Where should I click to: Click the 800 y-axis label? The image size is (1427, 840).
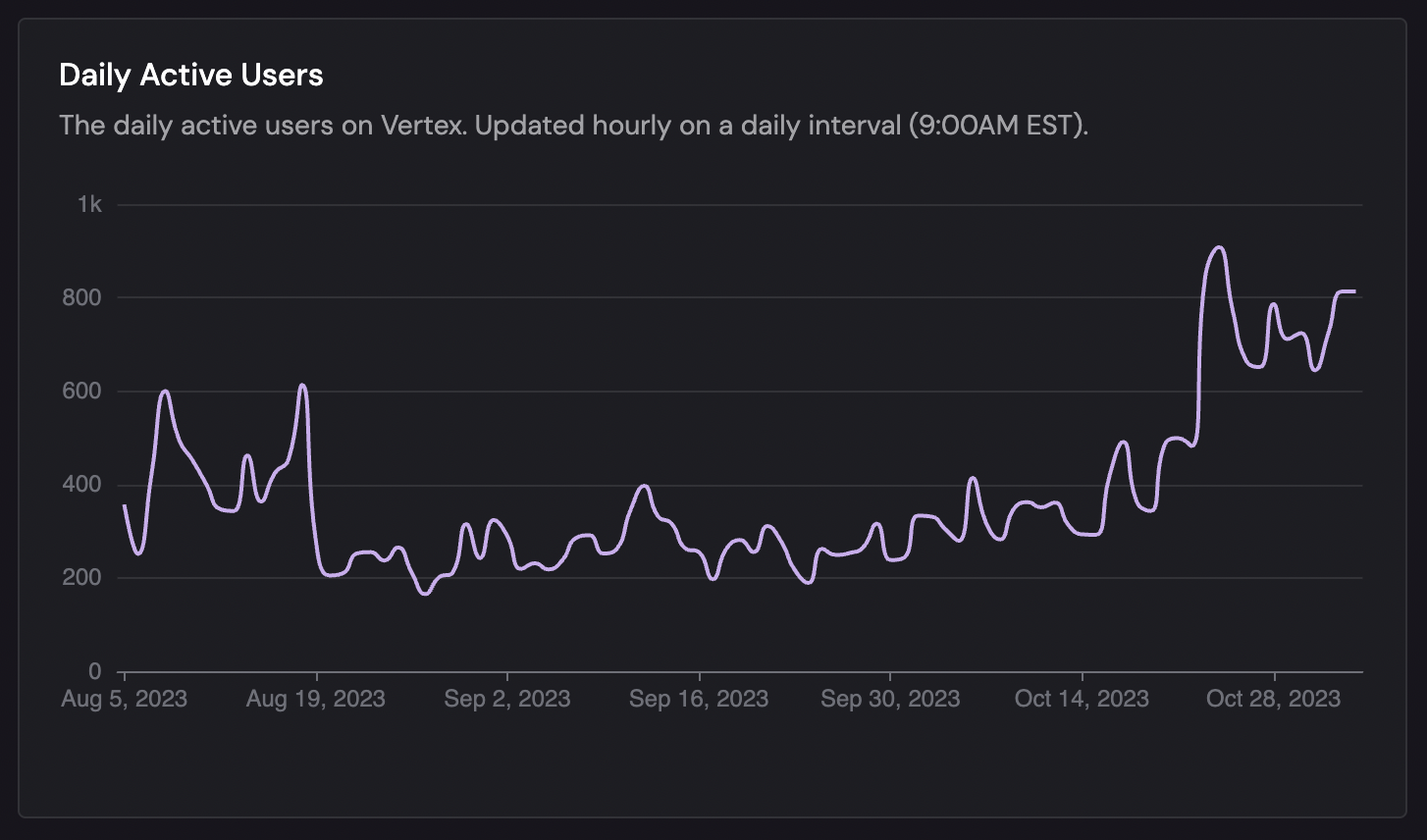coord(81,297)
